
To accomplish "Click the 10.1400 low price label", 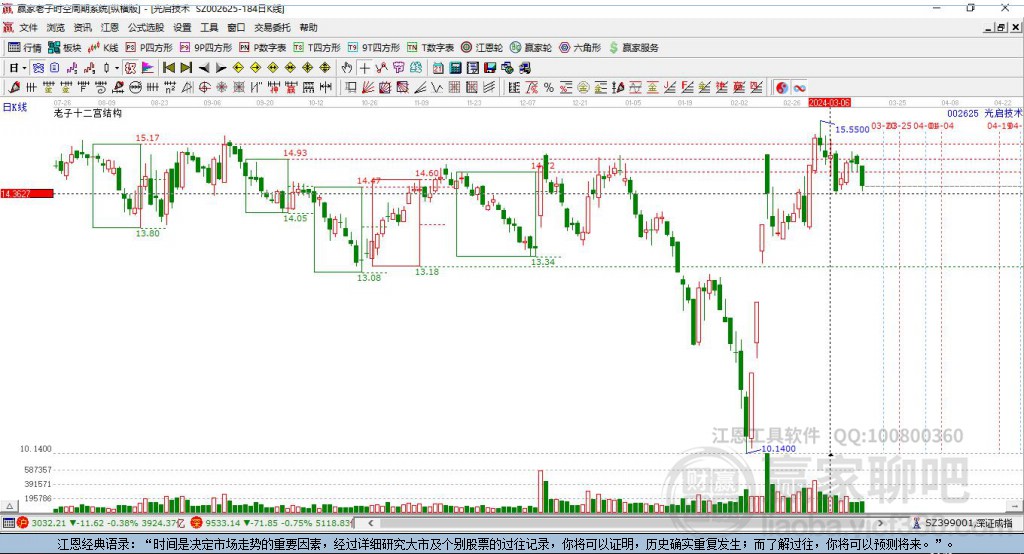I will tap(778, 448).
